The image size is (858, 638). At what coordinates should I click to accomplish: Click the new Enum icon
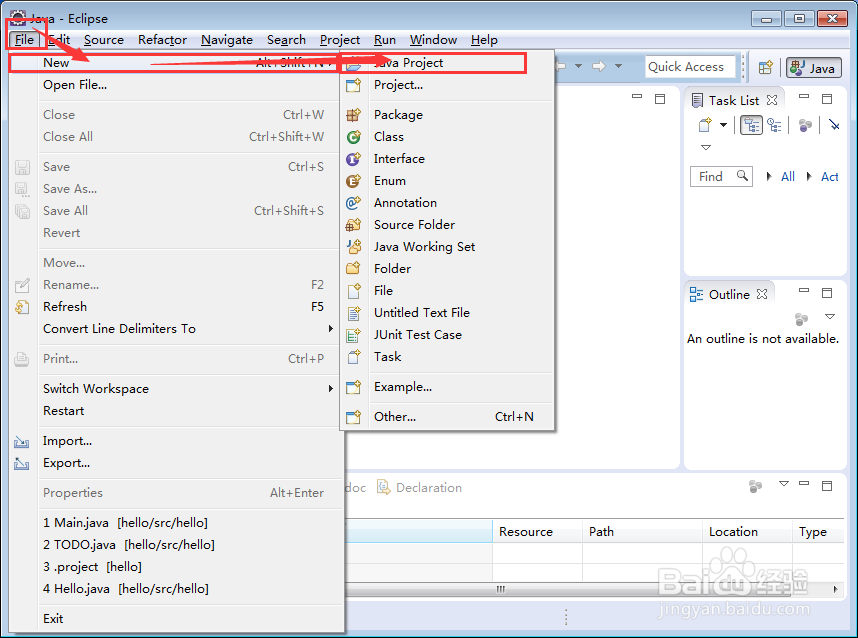[x=353, y=181]
